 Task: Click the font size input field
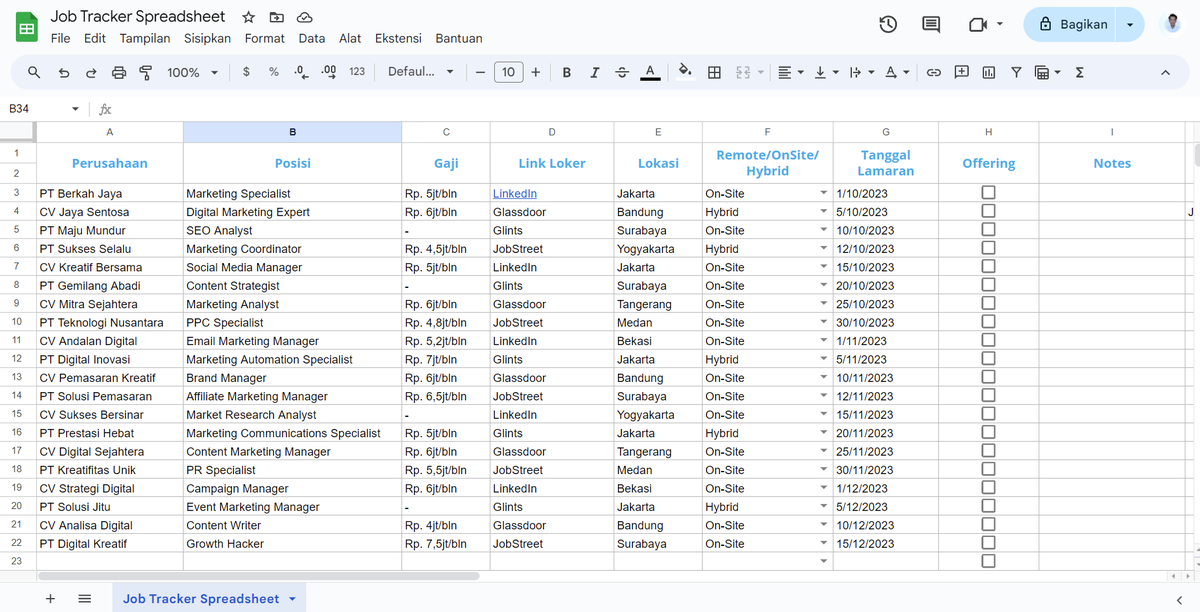(508, 72)
